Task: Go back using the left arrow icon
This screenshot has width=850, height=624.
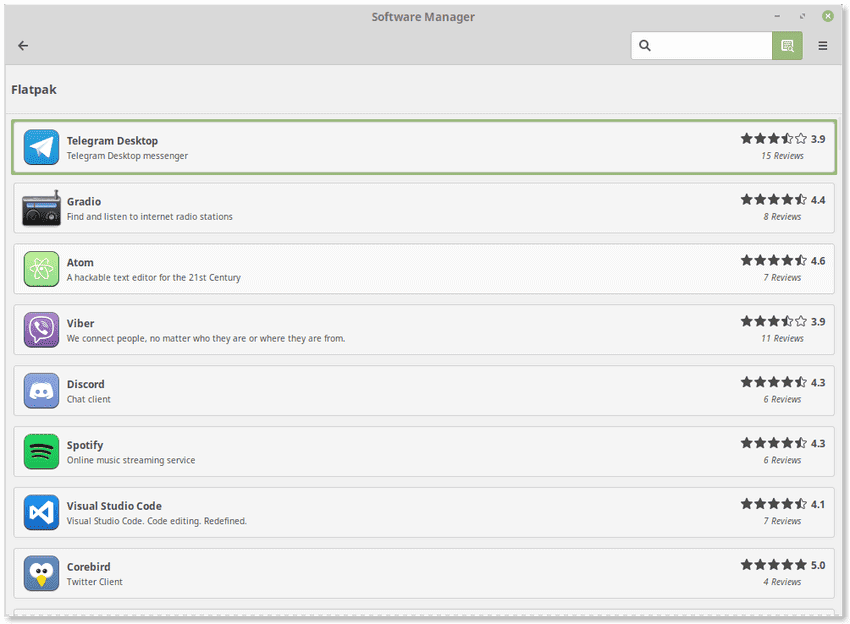Action: coord(23,46)
